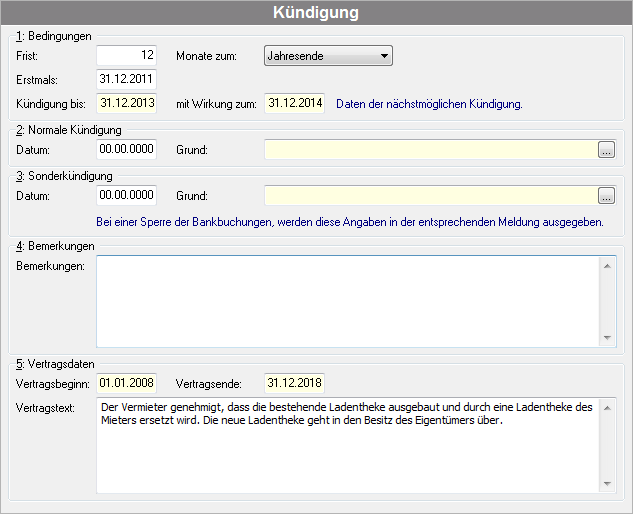Click Grund text field under Normale Kündigung
Image resolution: width=633 pixels, height=514 pixels.
tap(430, 149)
